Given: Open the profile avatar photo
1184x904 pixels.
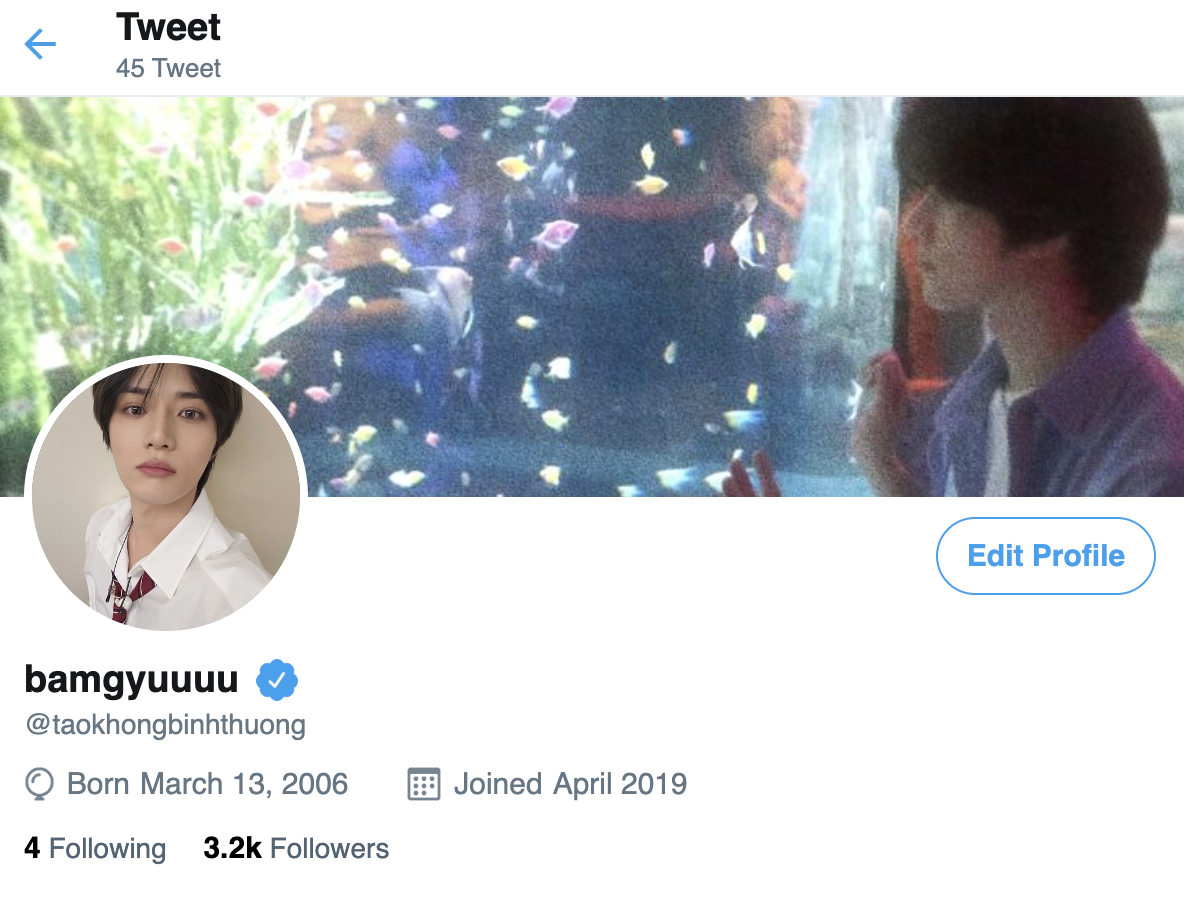Looking at the screenshot, I should (x=166, y=495).
